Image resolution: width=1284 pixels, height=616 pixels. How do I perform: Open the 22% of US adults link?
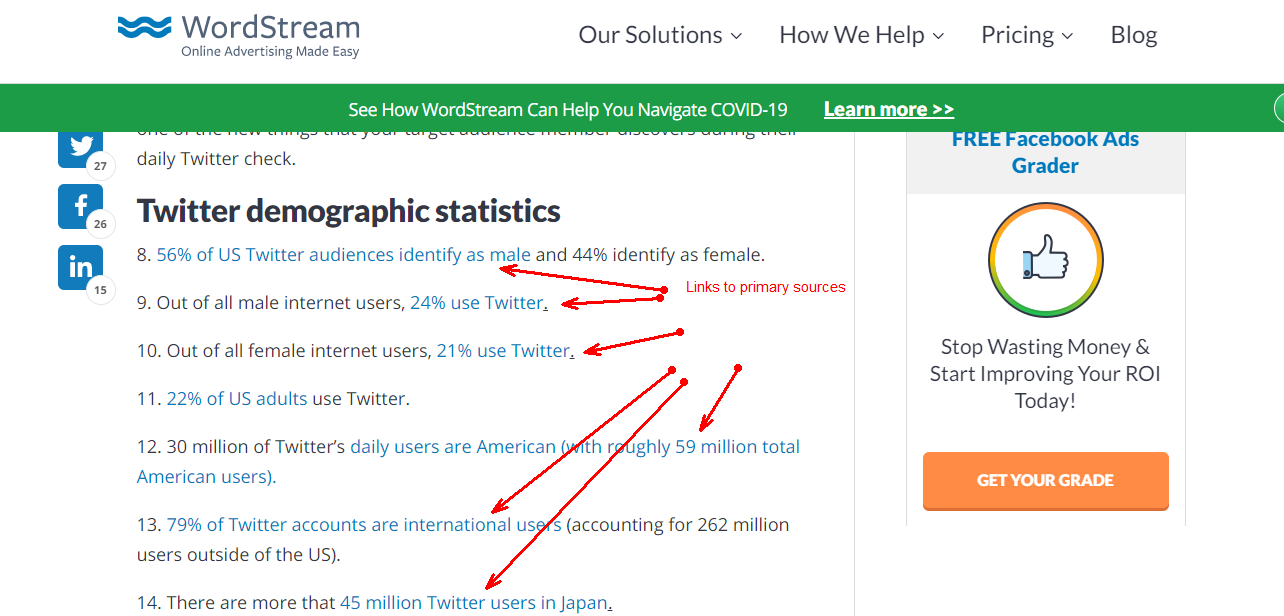237,398
